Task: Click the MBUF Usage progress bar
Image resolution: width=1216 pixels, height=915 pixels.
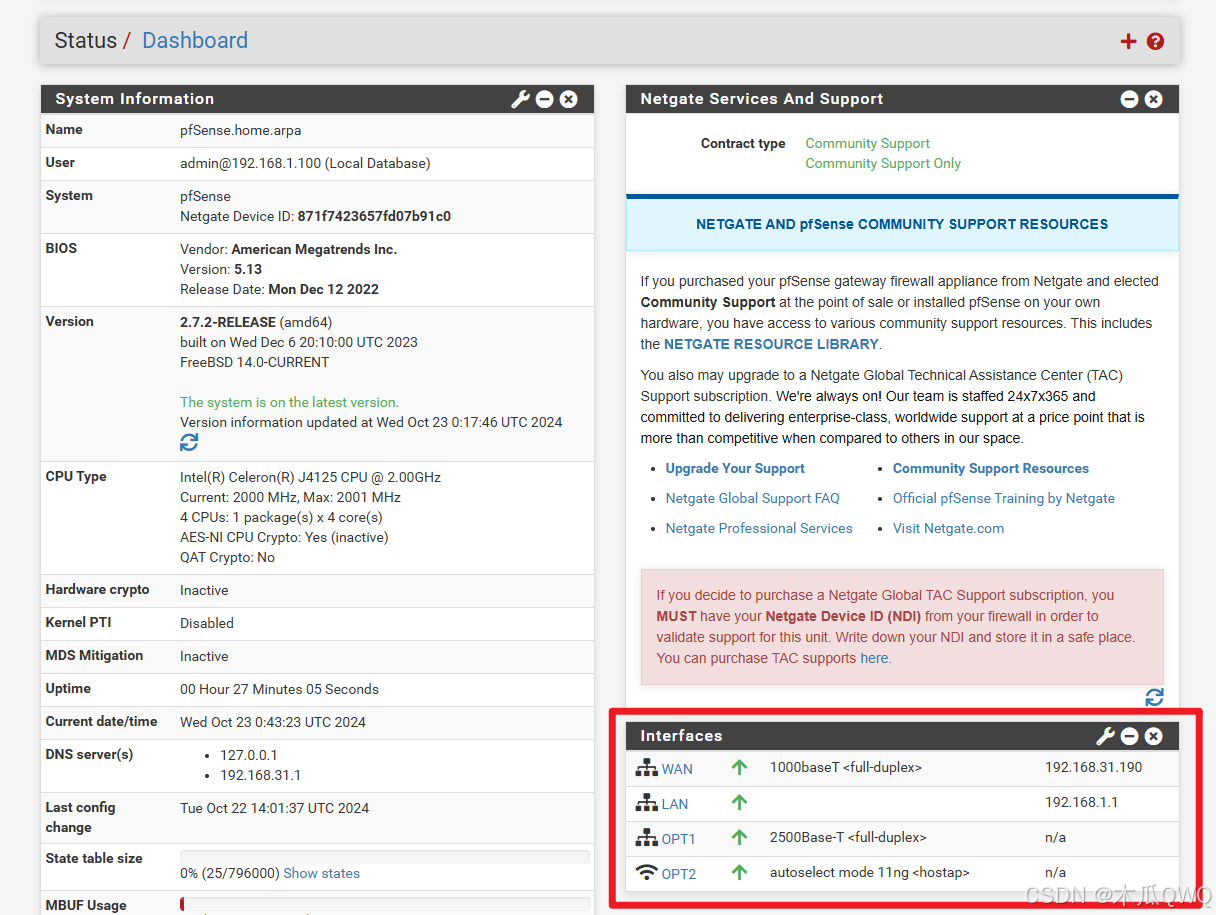Action: click(384, 903)
